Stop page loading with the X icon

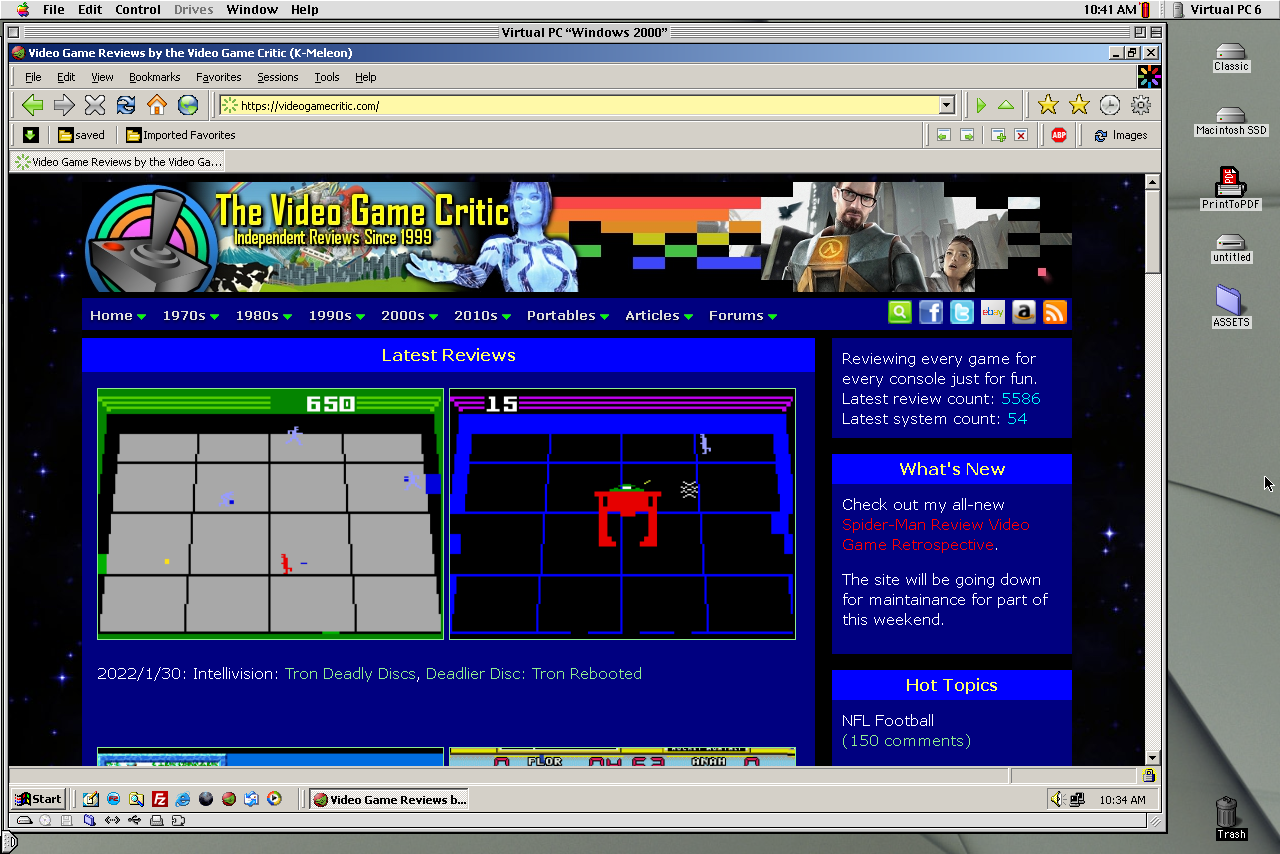pyautogui.click(x=95, y=105)
